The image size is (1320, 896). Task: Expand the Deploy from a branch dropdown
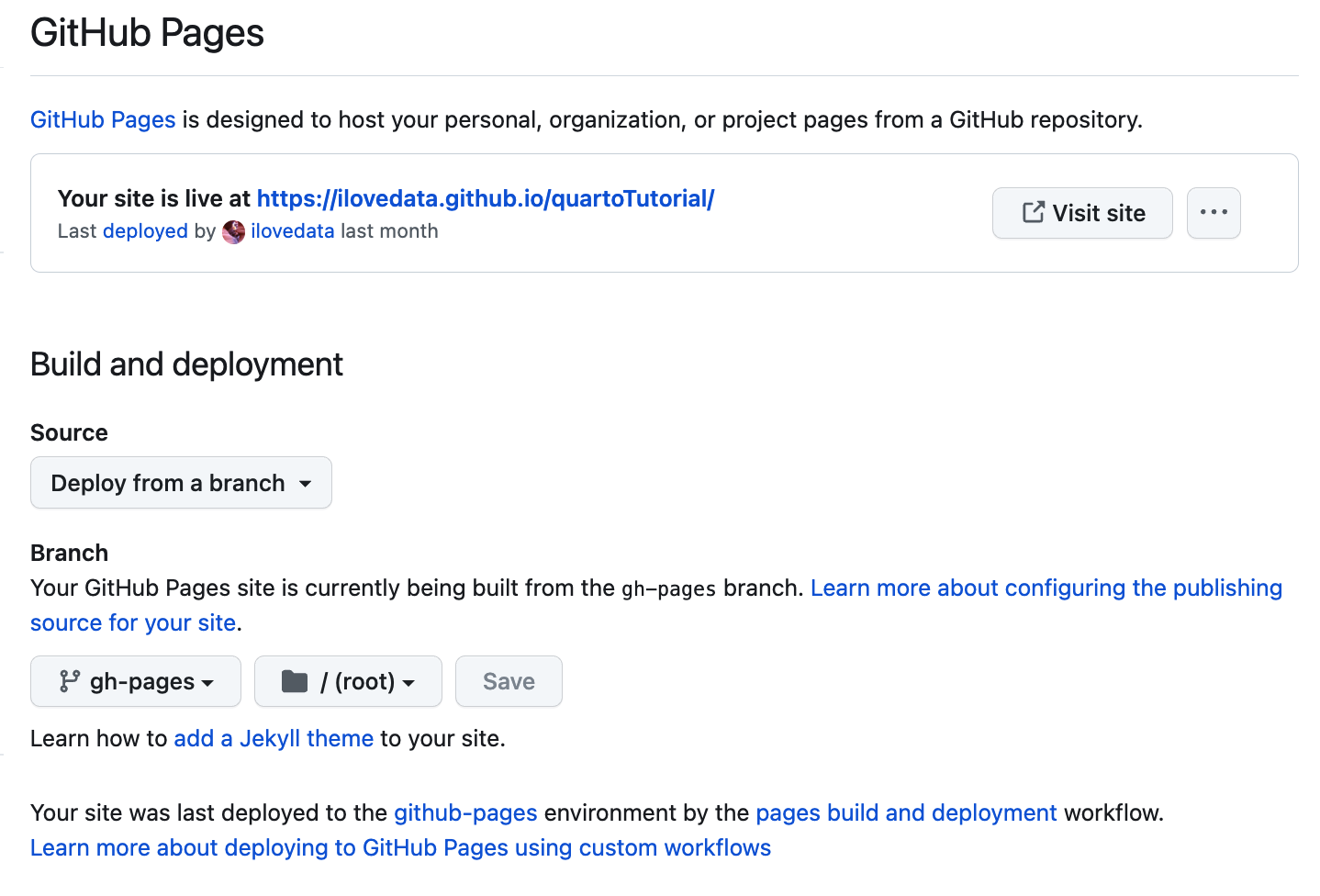pyautogui.click(x=181, y=483)
